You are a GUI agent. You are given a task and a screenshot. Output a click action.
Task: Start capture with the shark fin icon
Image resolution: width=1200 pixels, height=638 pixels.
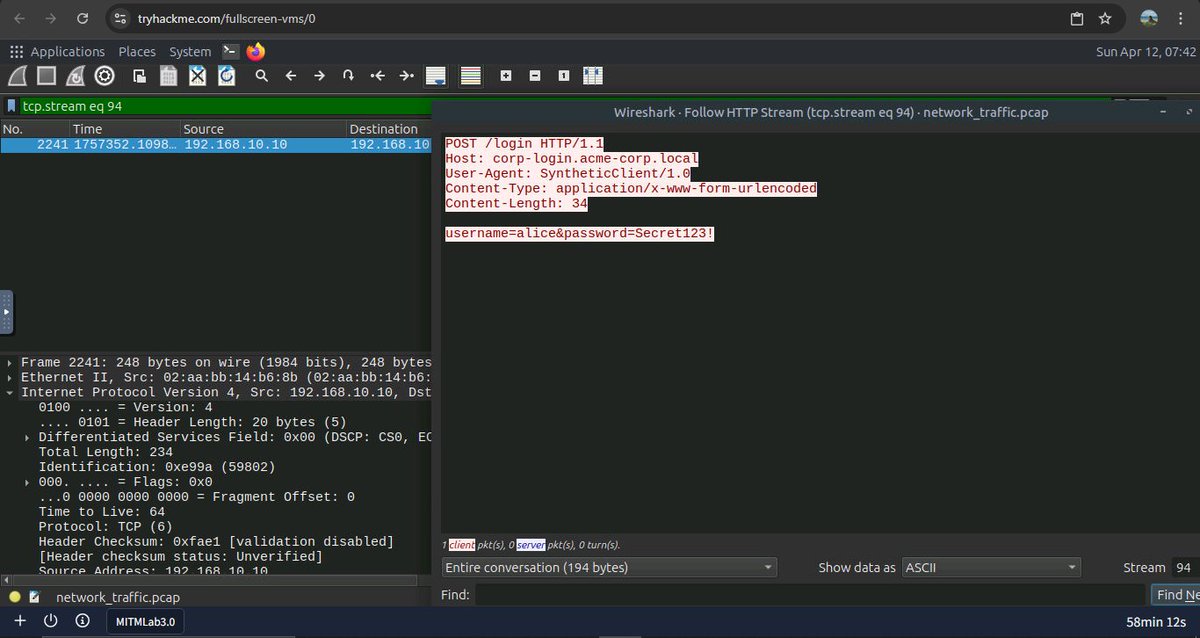17,76
